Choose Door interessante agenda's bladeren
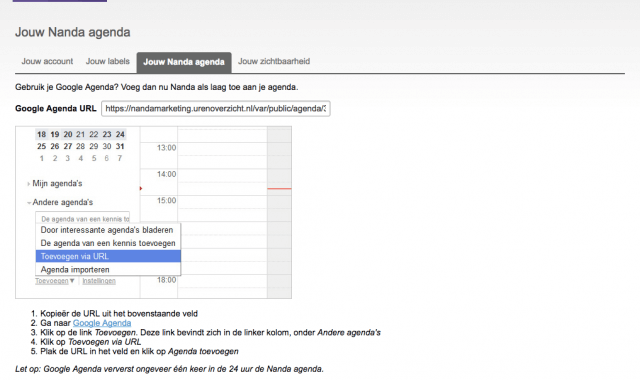The width and height of the screenshot is (640, 380). (108, 230)
